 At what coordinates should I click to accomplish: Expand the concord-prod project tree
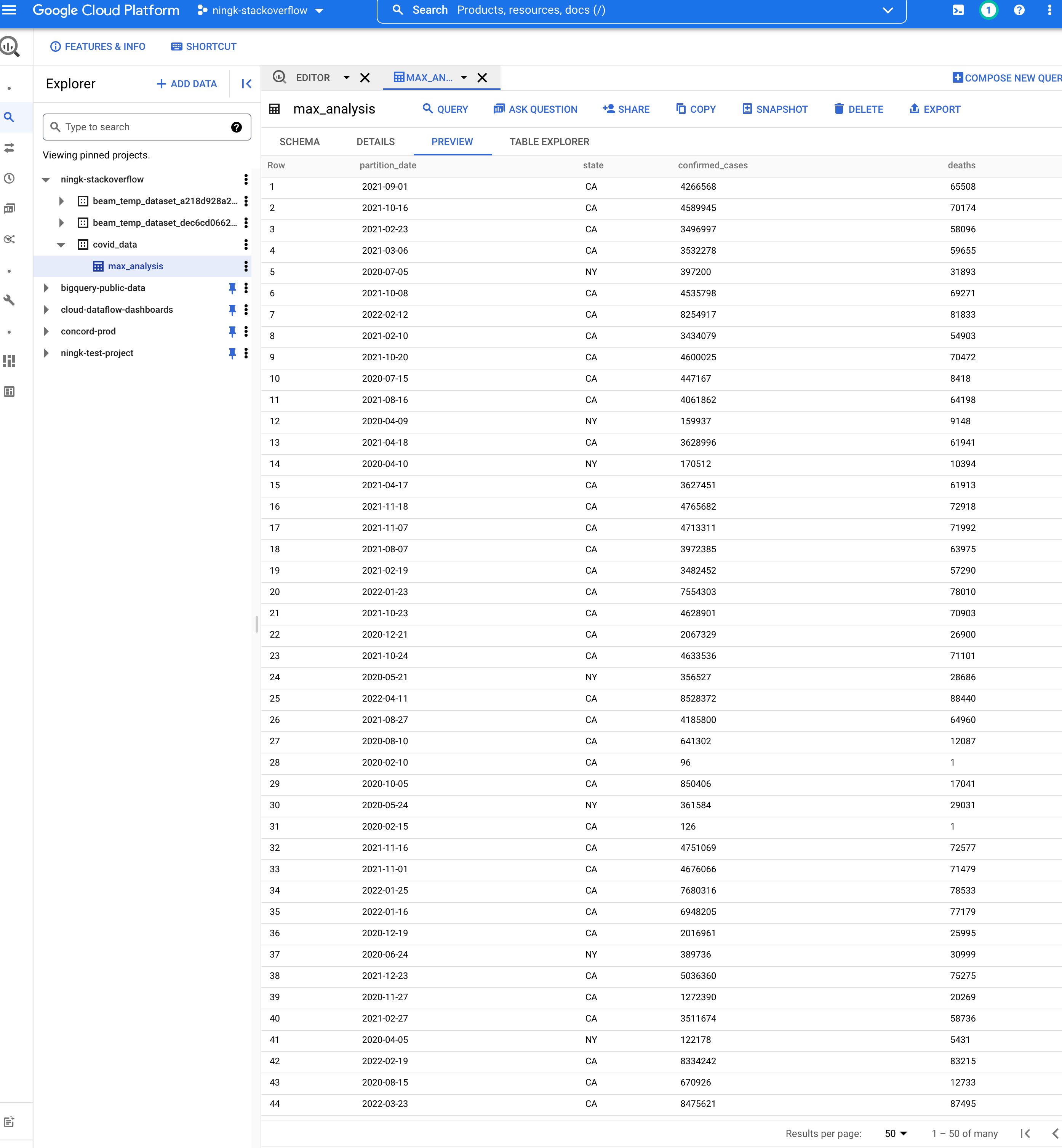(x=46, y=331)
